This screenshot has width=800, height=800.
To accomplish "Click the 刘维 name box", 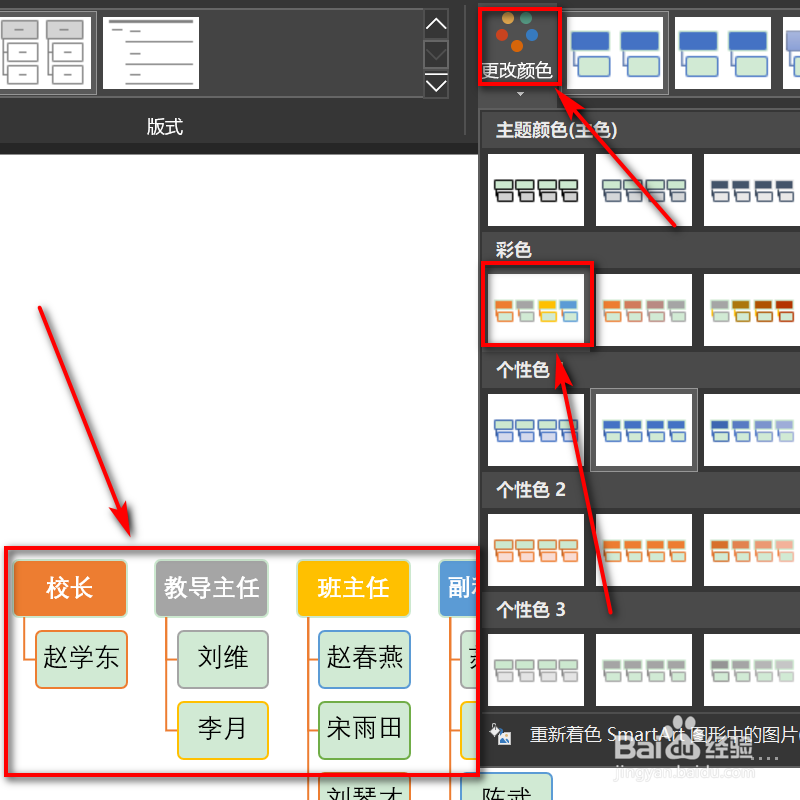I will pyautogui.click(x=223, y=659).
